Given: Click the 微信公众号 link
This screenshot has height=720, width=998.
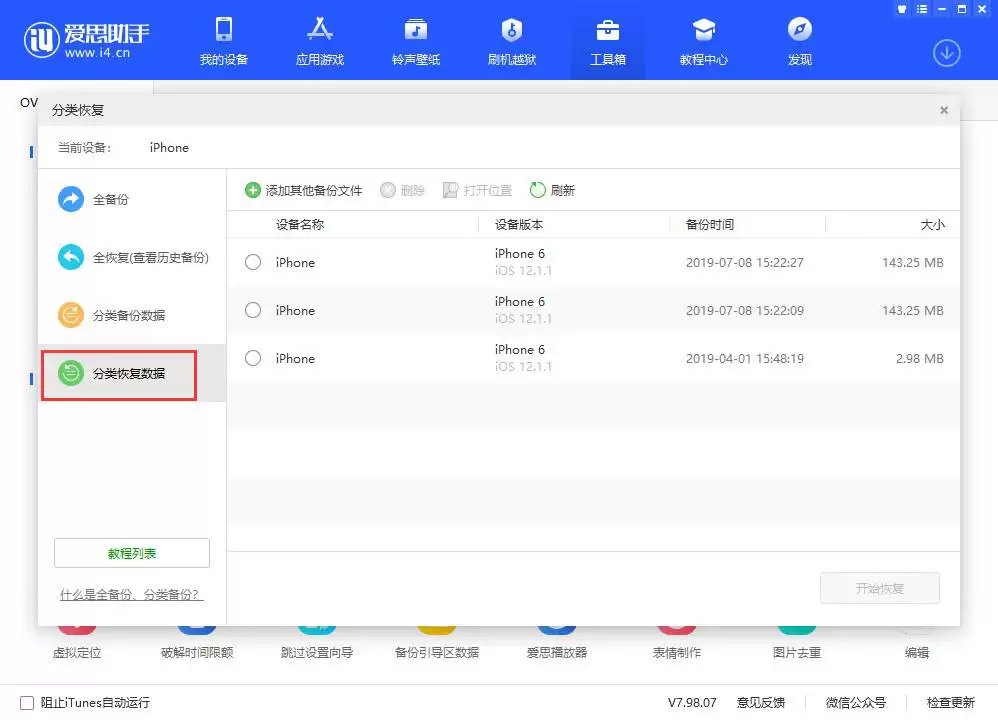Looking at the screenshot, I should [x=855, y=703].
